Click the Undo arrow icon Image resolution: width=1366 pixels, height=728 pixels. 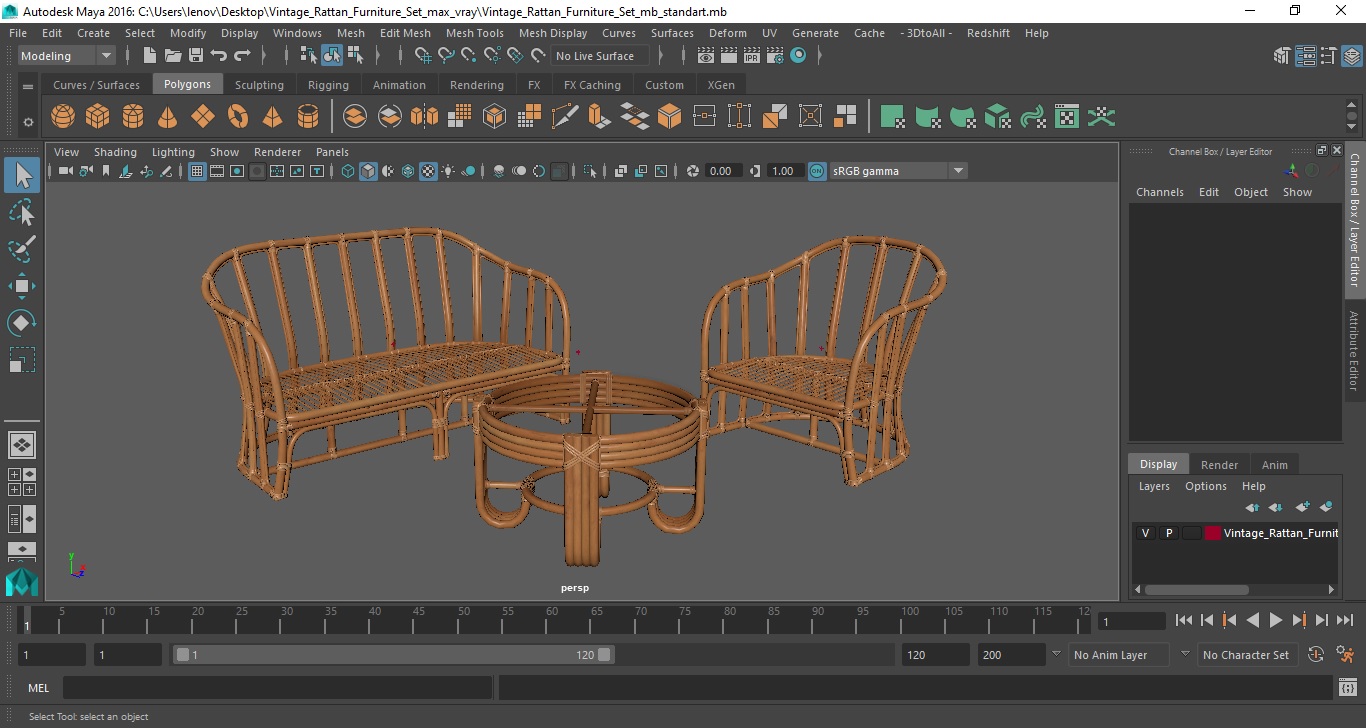[x=219, y=56]
